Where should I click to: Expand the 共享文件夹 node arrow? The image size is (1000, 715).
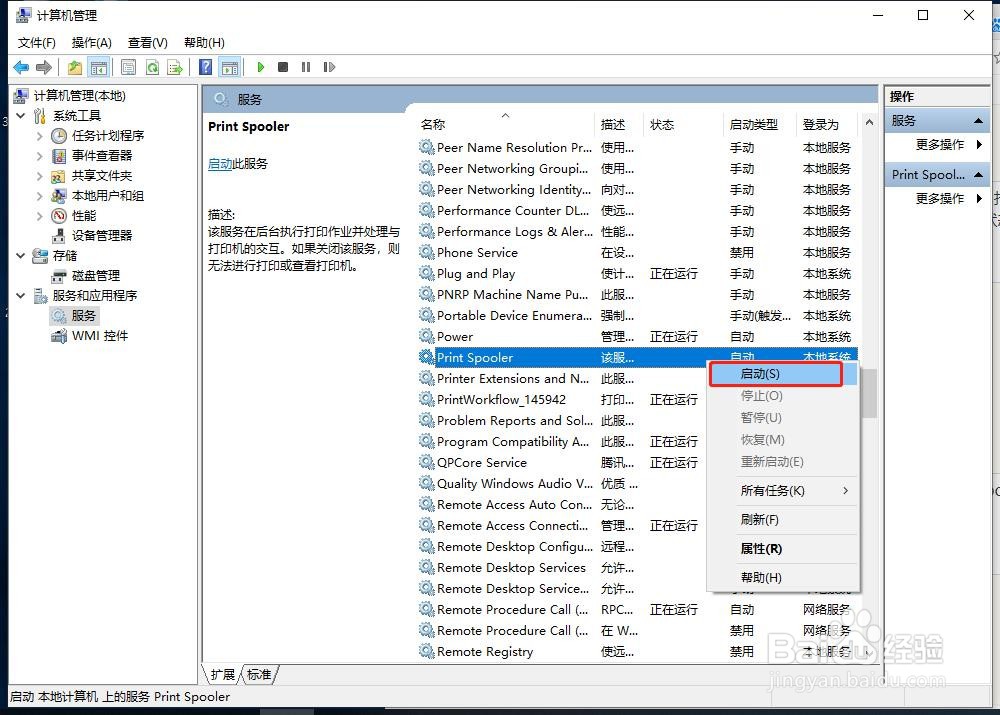(x=40, y=175)
